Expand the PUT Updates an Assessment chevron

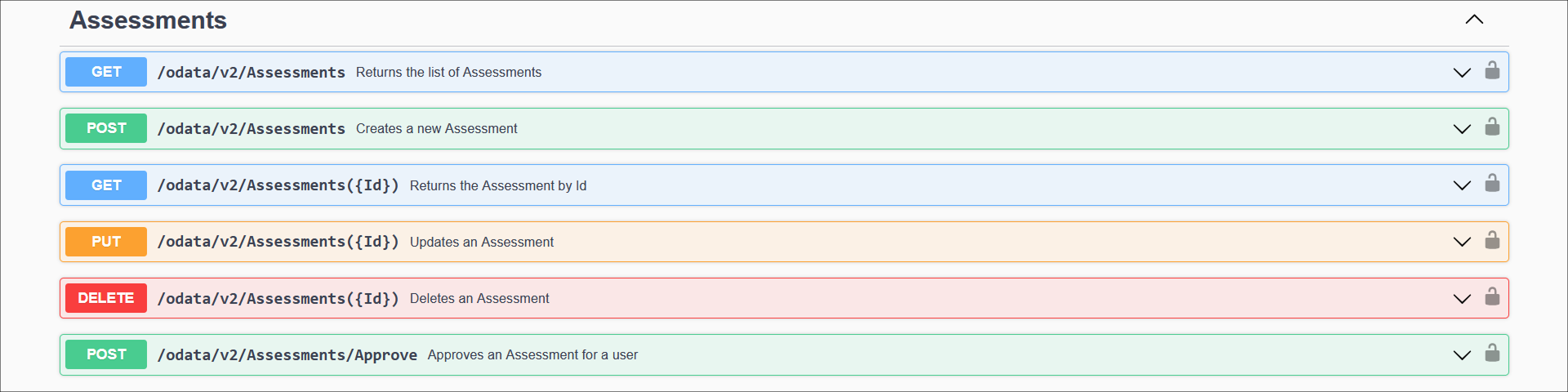tap(1461, 242)
